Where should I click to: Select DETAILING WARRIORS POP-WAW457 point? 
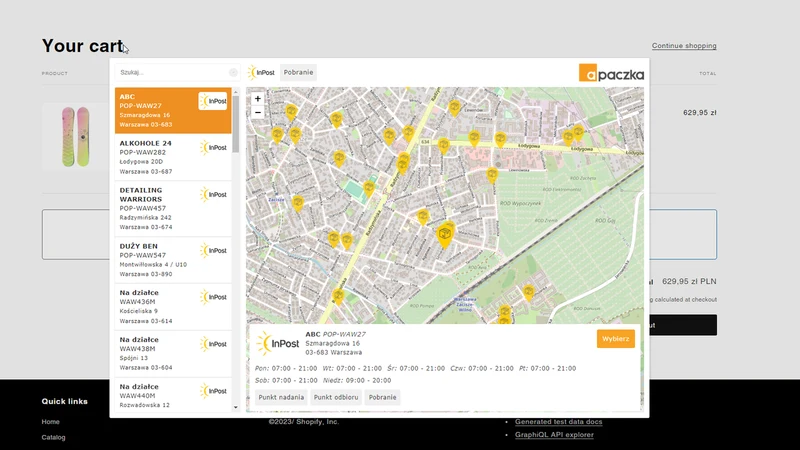coord(173,209)
